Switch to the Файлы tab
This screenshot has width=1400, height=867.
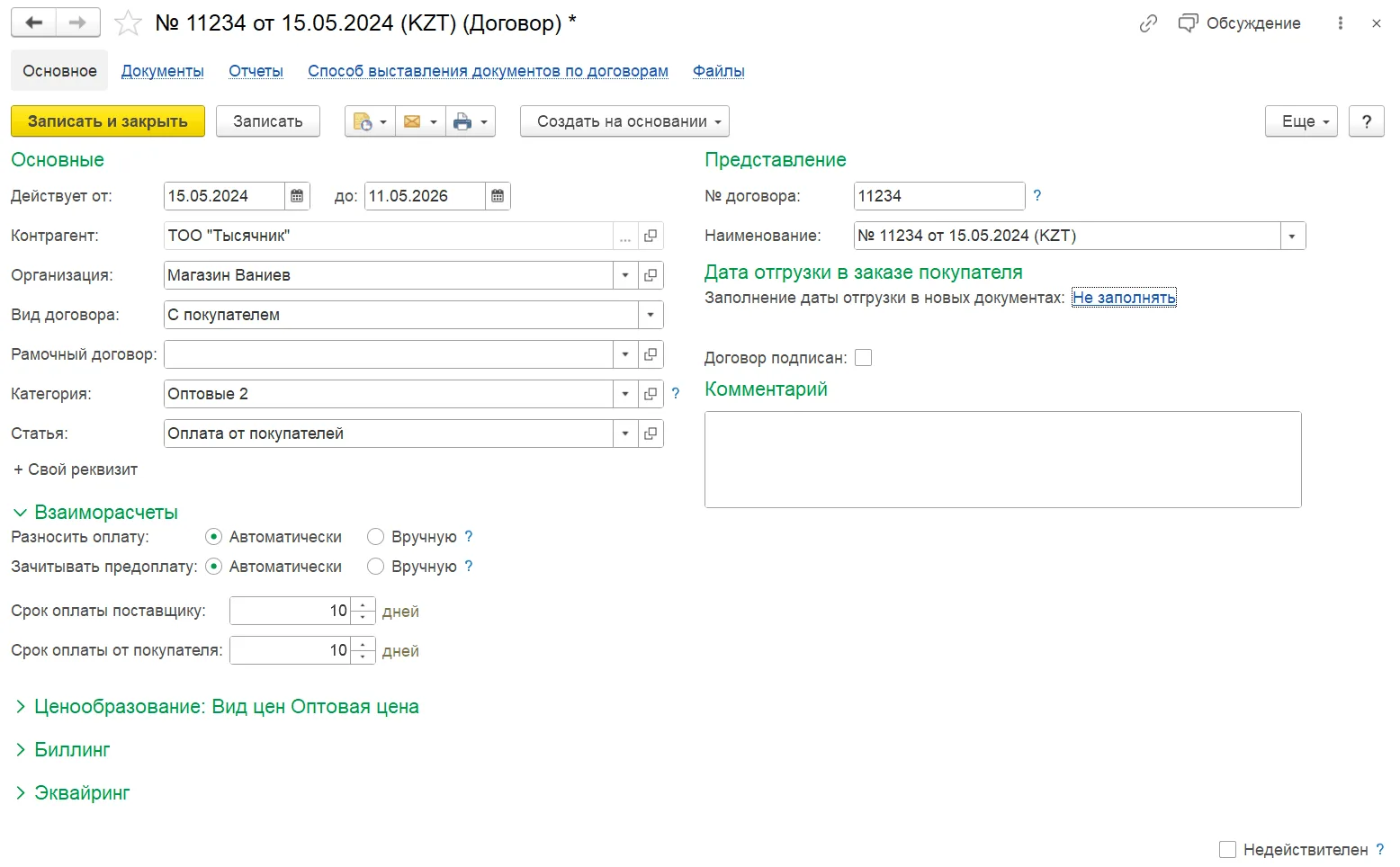coord(718,71)
